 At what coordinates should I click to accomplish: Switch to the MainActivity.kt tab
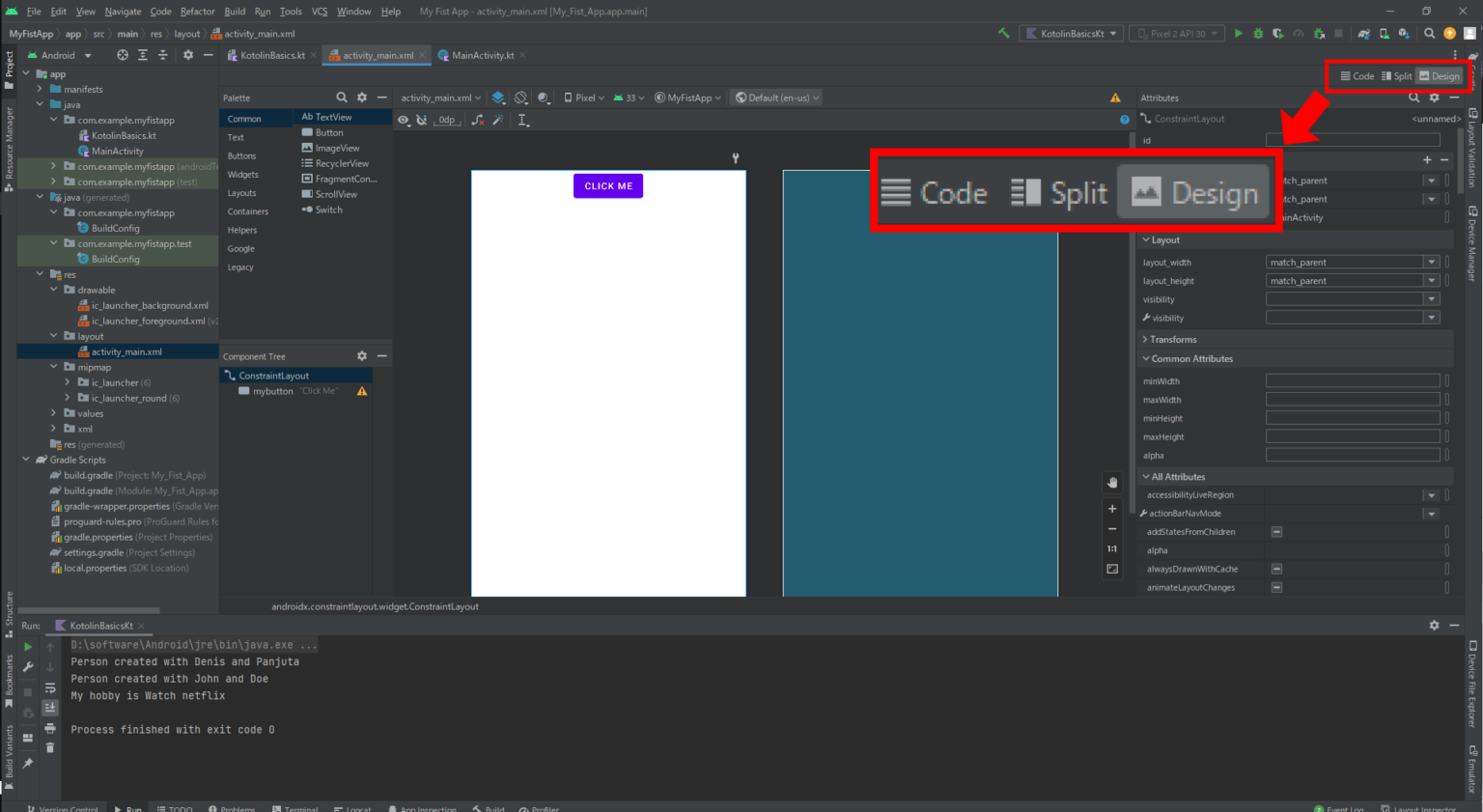click(x=480, y=55)
